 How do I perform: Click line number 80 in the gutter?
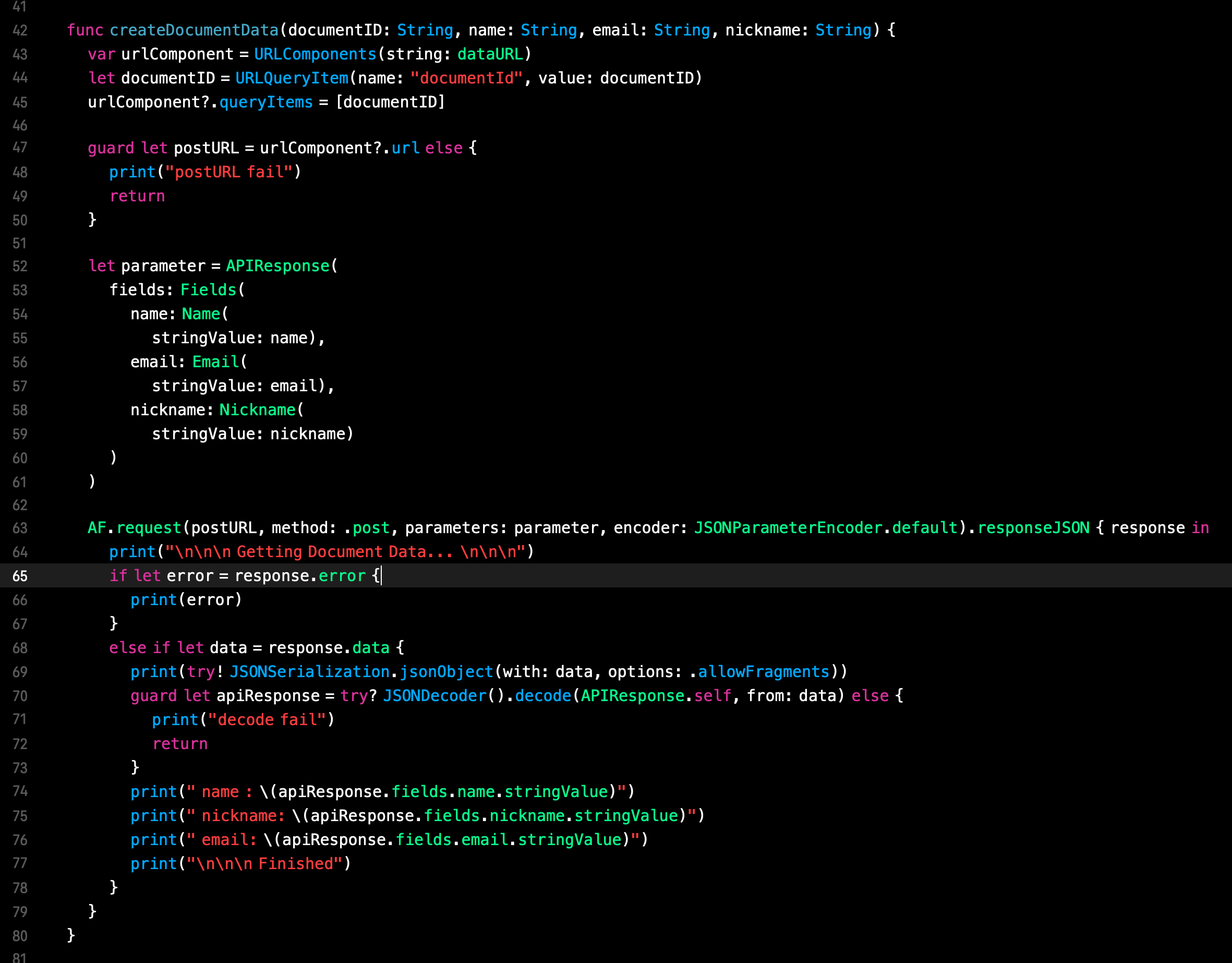20,936
